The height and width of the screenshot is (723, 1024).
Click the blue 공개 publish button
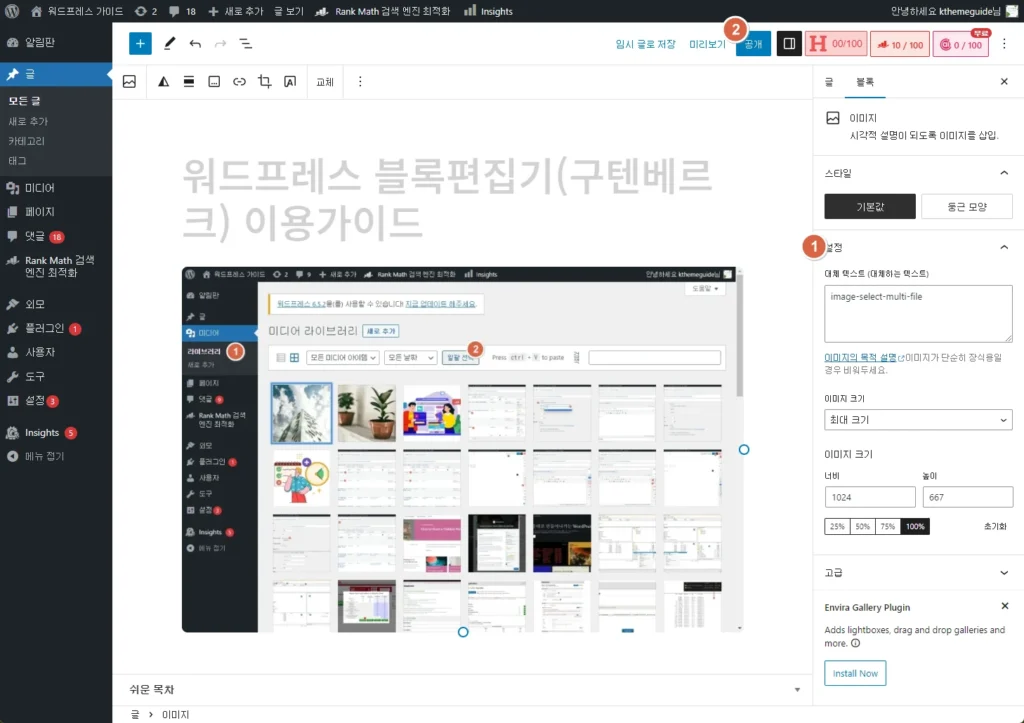[753, 44]
